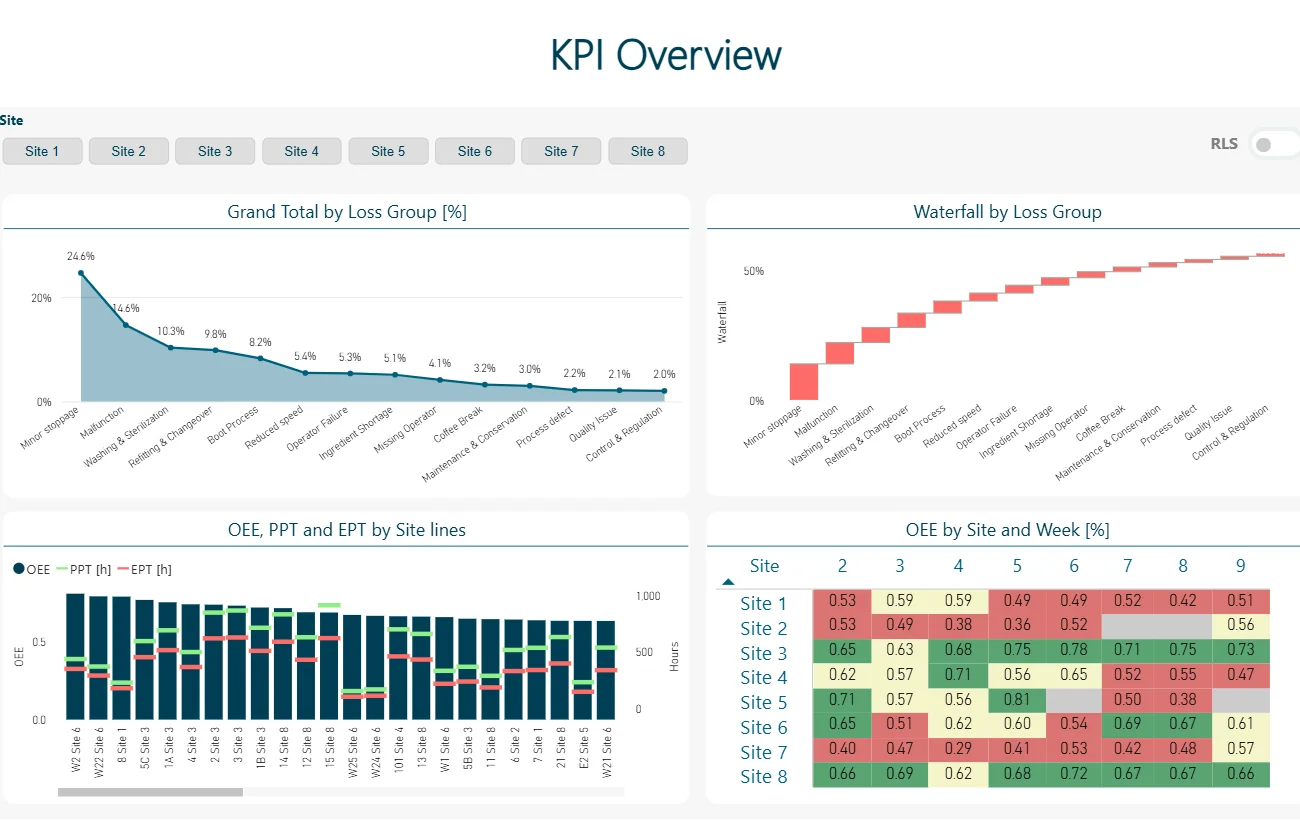Screen dimensions: 1300x835
Task: Click the sort arrow under Site header
Action: [728, 582]
